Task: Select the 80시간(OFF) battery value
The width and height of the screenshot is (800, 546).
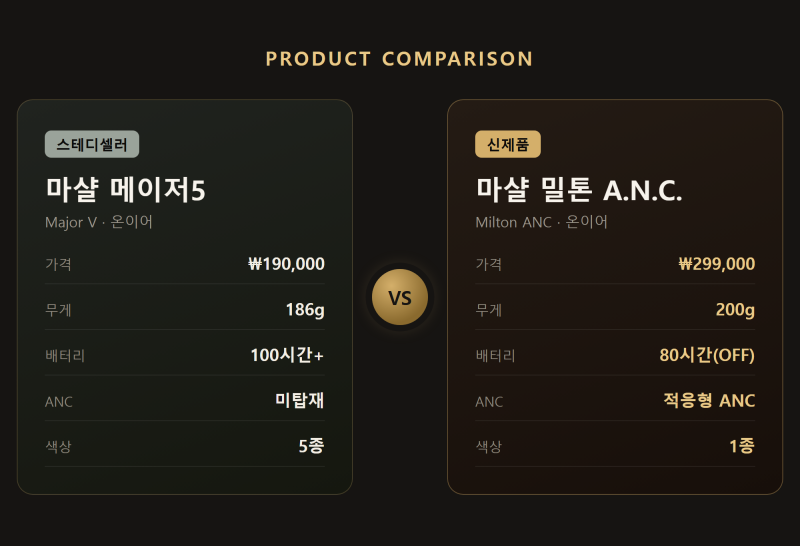Action: click(x=707, y=355)
